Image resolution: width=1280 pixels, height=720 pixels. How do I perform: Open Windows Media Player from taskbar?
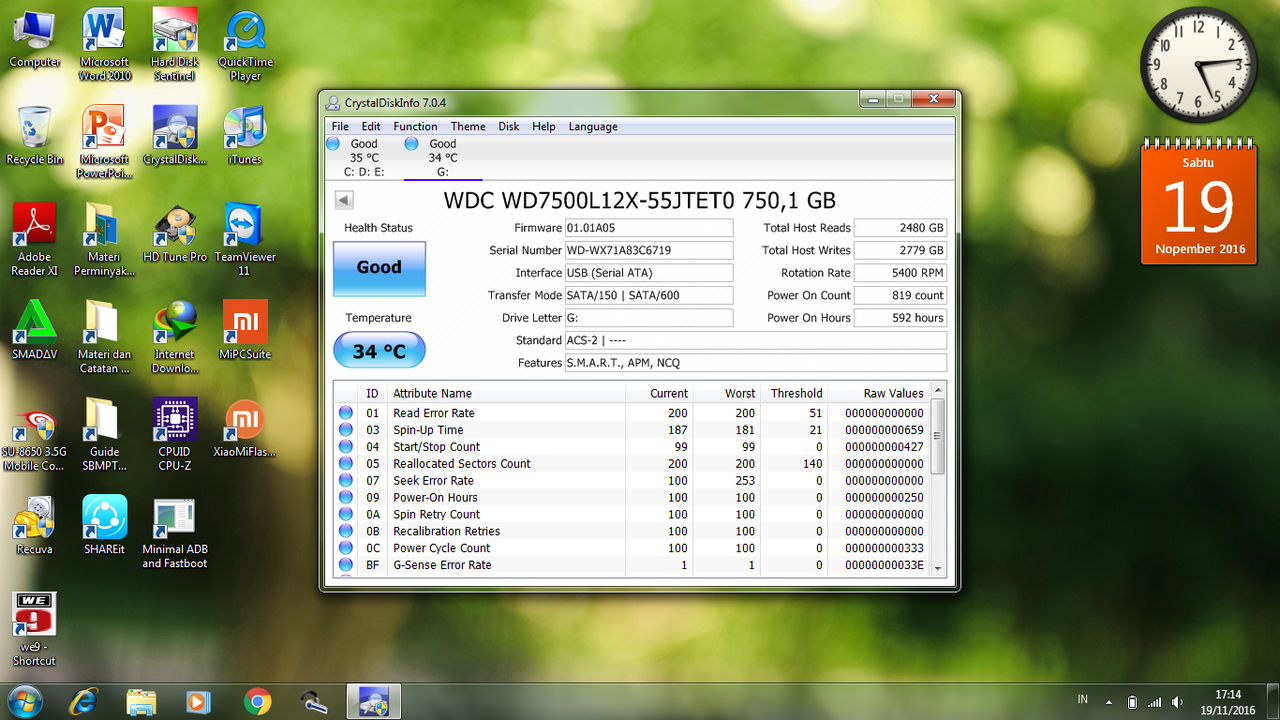[x=199, y=702]
